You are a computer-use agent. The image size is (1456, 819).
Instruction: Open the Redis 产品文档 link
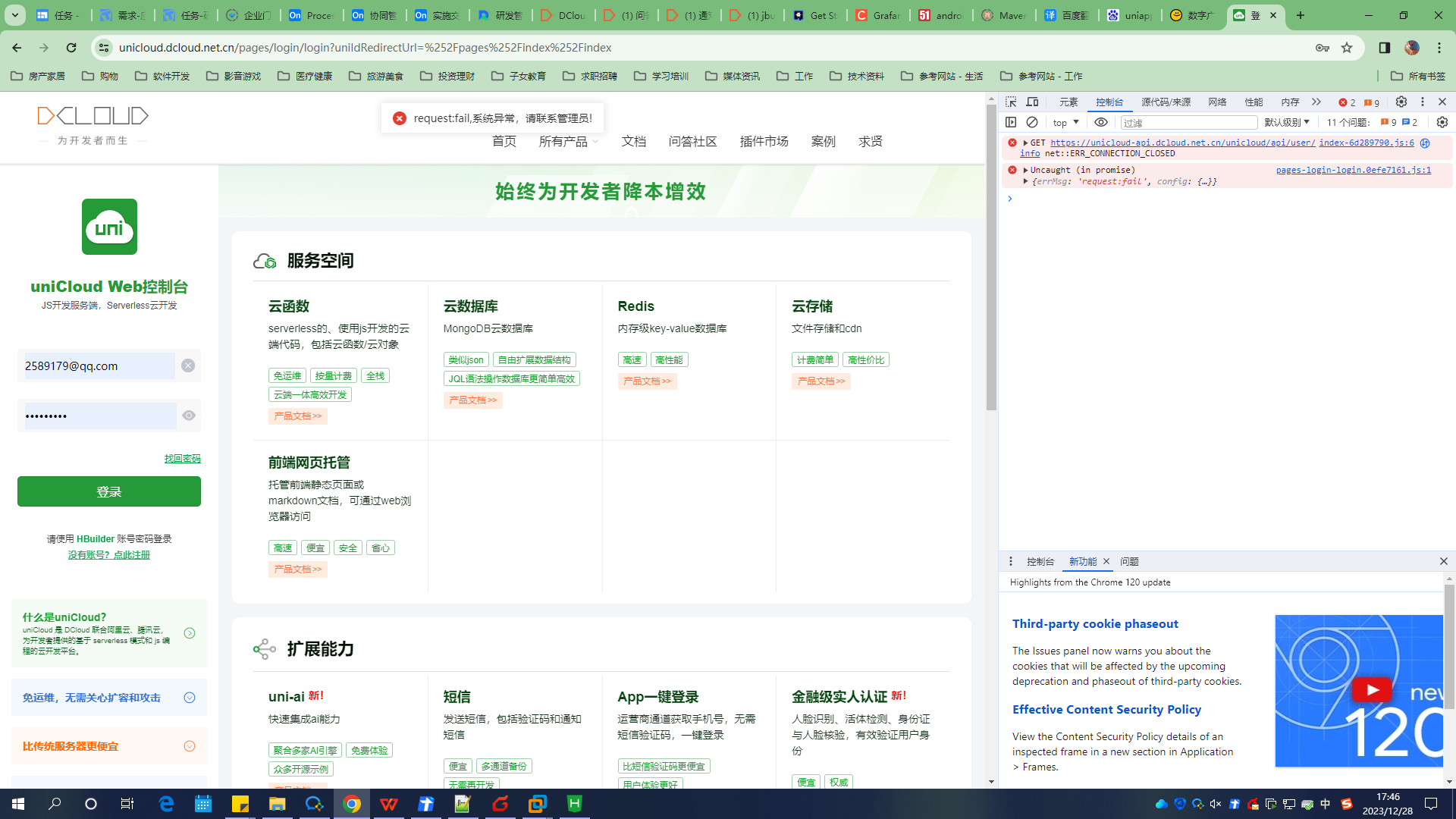pyautogui.click(x=647, y=381)
